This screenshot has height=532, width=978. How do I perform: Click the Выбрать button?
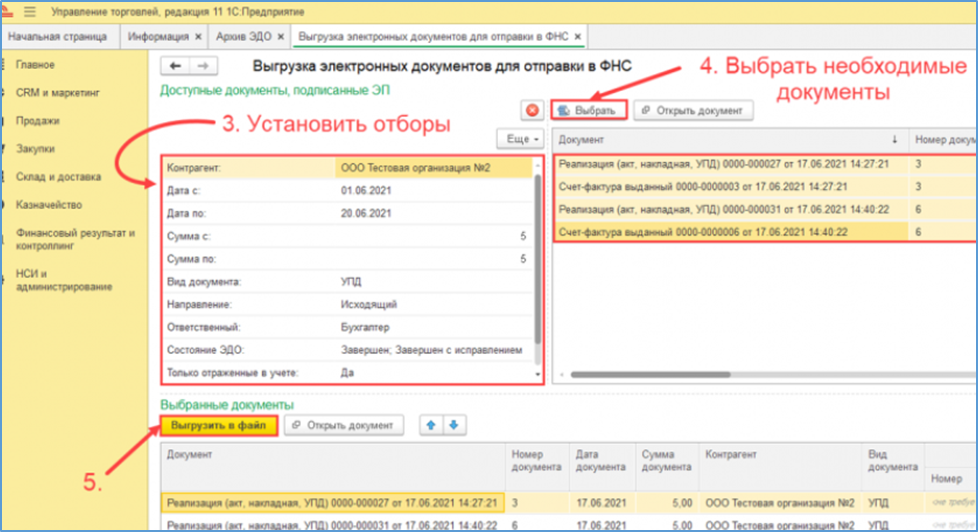pyautogui.click(x=589, y=110)
